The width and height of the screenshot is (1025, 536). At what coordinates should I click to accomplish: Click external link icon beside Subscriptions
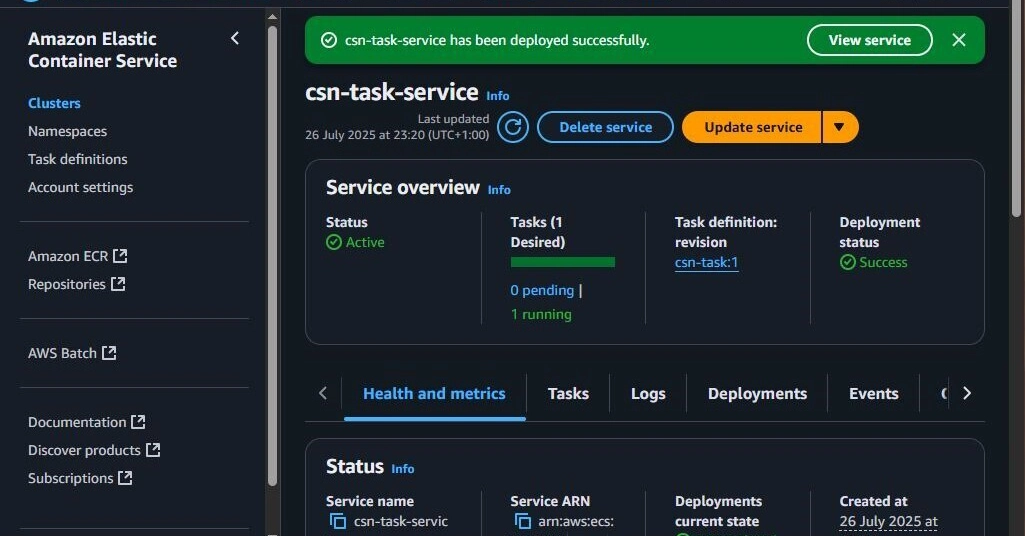coord(125,478)
